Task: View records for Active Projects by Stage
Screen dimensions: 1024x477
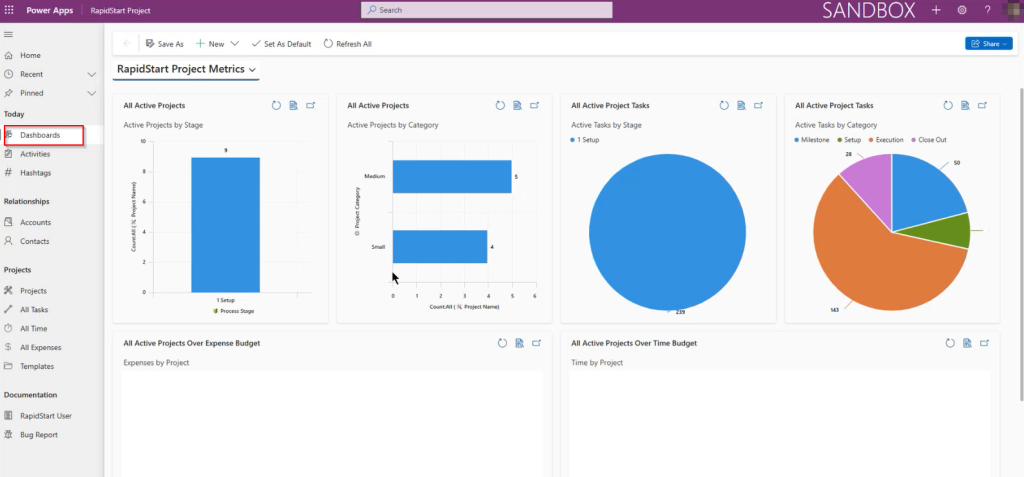Action: (294, 105)
